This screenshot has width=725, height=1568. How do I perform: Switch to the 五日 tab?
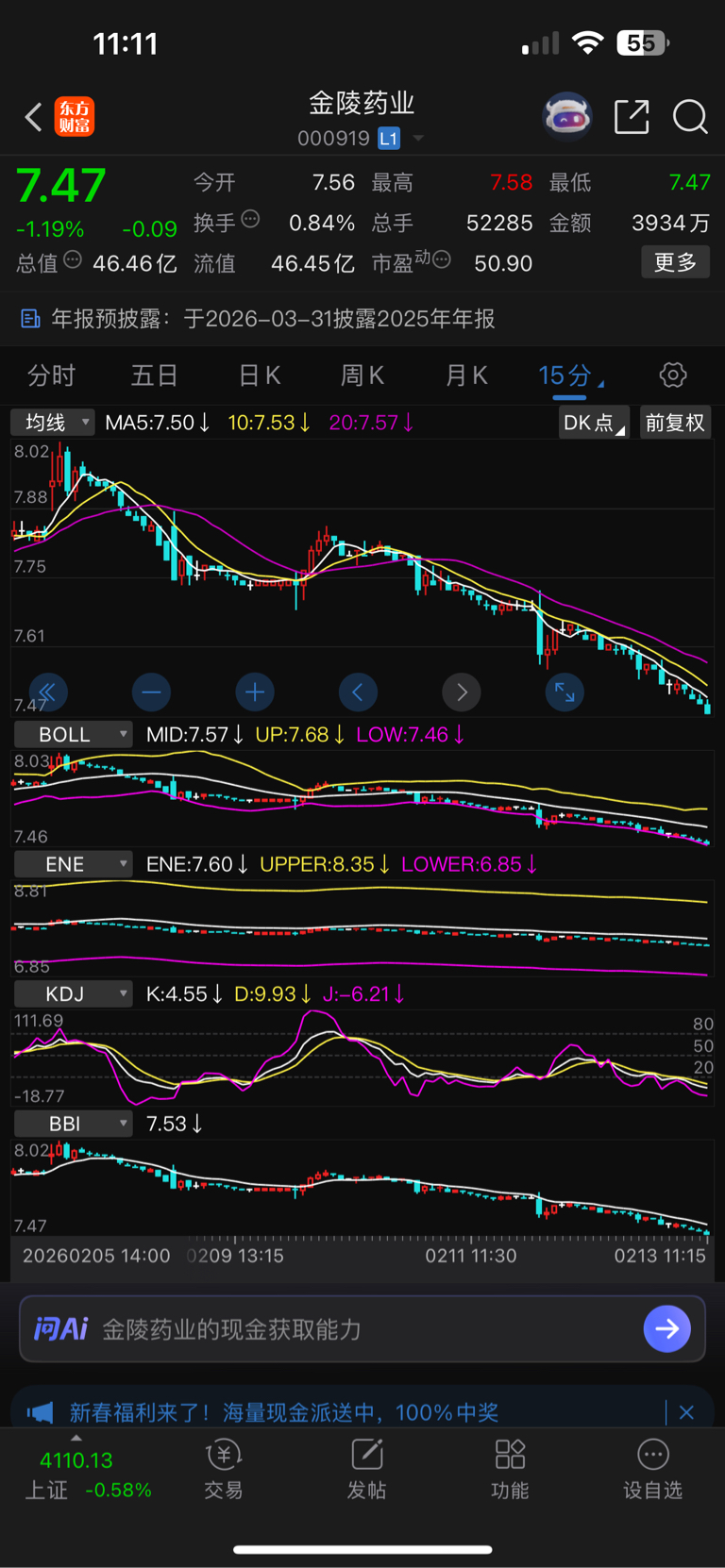(155, 375)
